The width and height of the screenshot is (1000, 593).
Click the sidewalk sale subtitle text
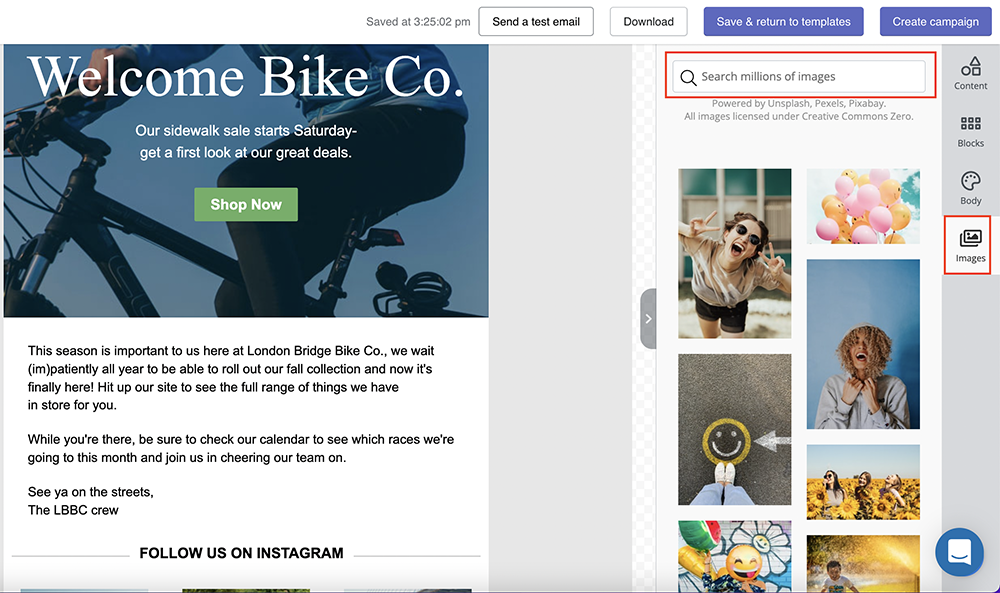[x=246, y=142]
